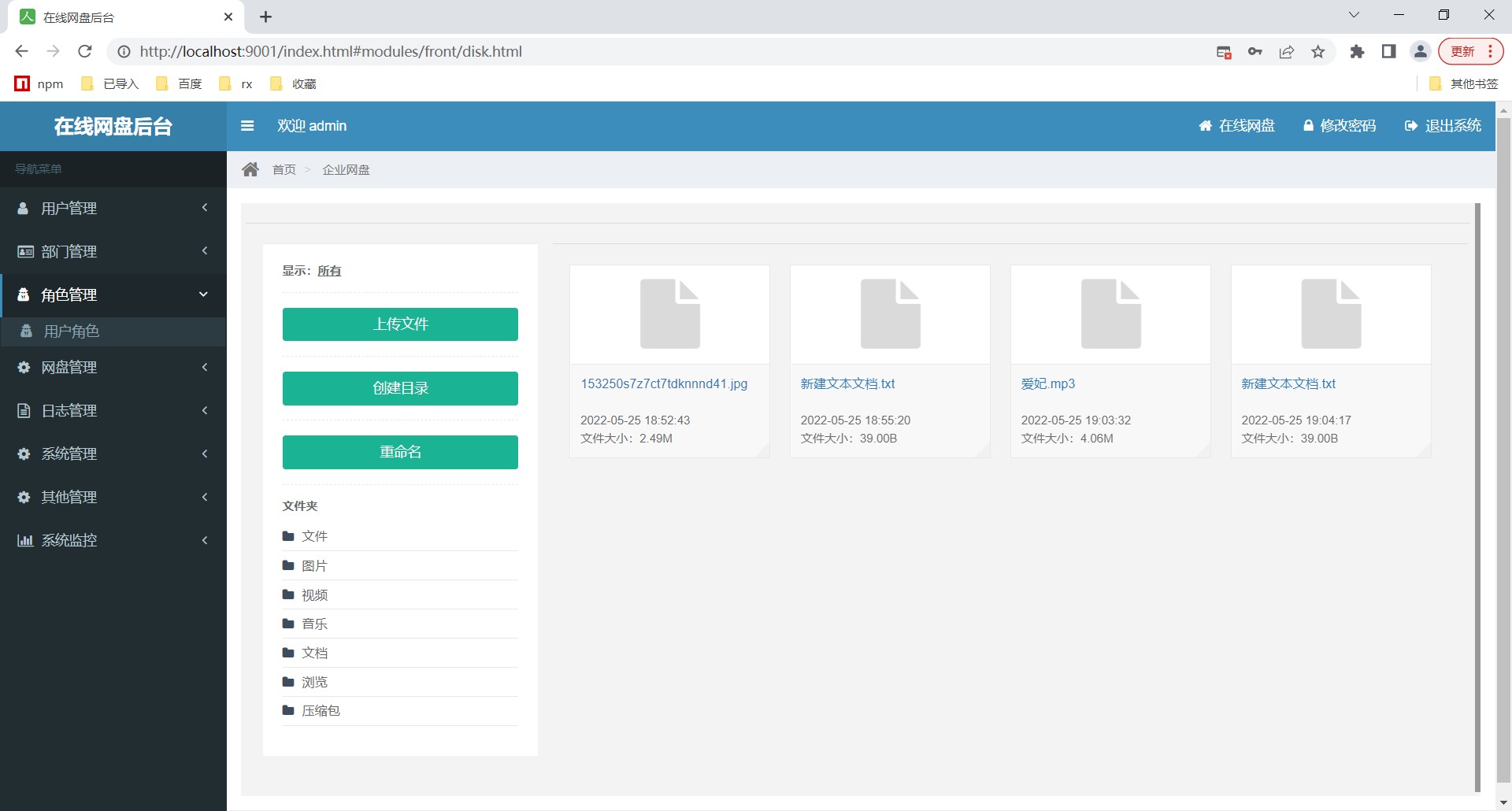Screen dimensions: 1512x811
Task: Click file icon of 153250s7z7ct7tdknnnd41.jpg
Action: click(670, 313)
